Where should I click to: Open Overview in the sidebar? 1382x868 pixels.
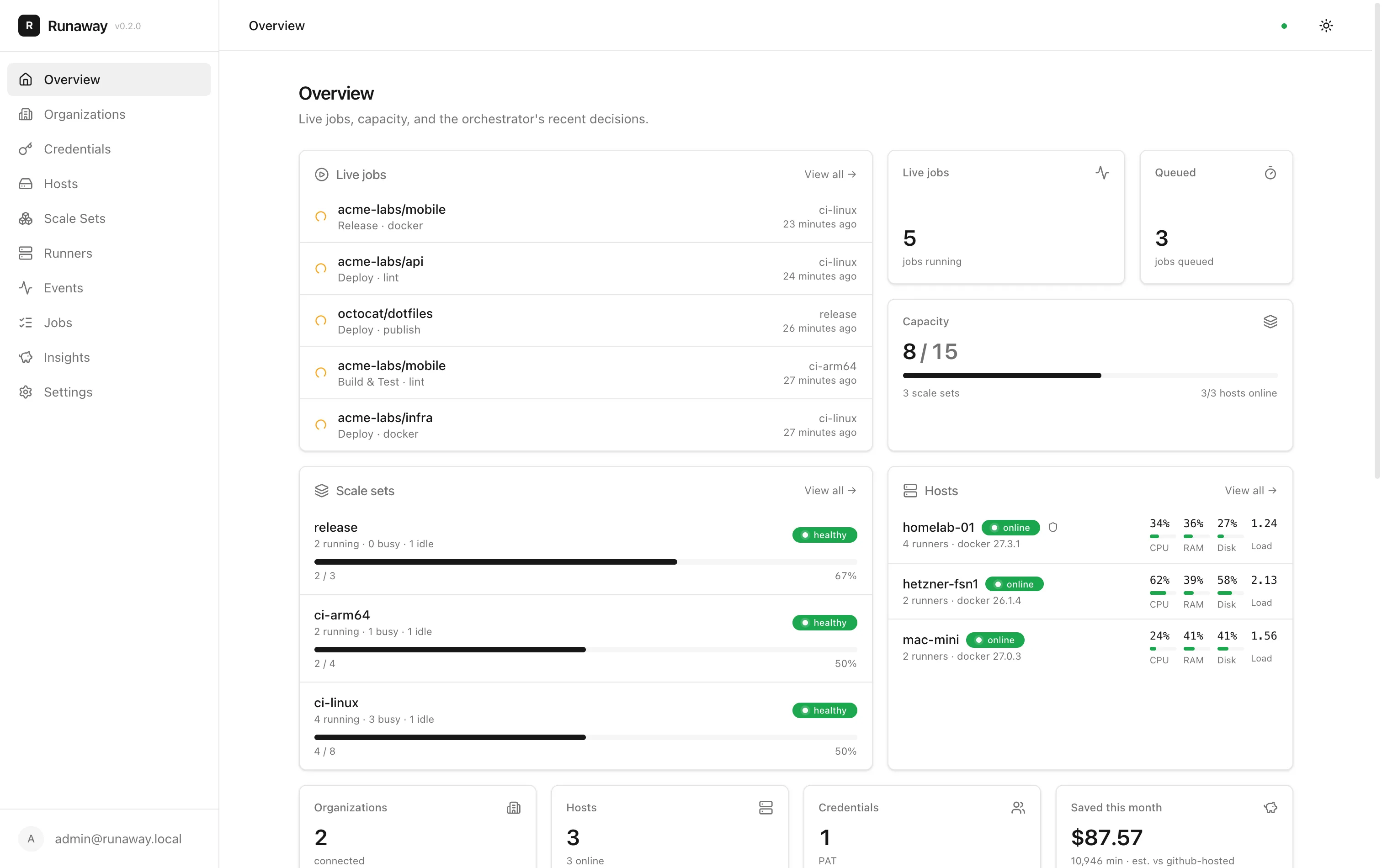click(x=109, y=79)
